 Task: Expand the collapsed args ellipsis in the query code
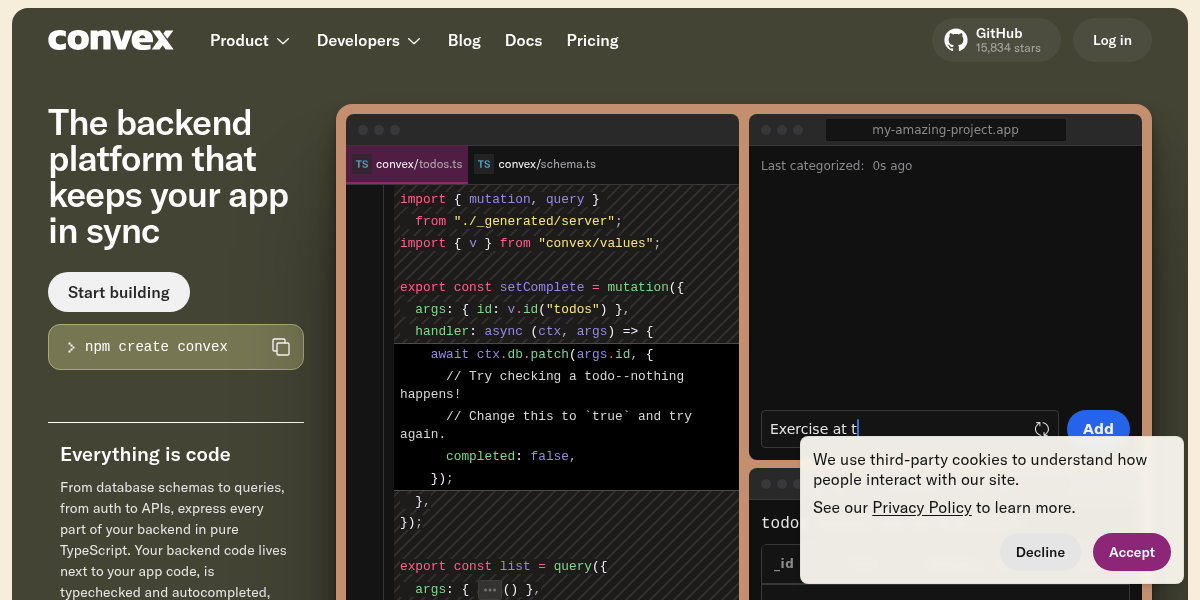489,588
